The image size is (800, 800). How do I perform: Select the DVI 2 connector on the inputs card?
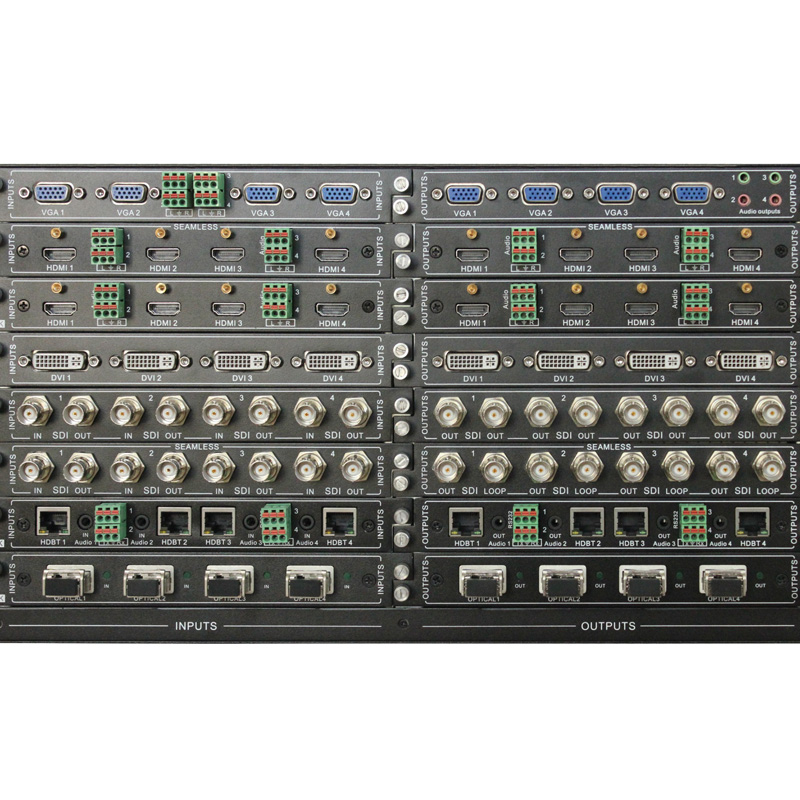151,361
